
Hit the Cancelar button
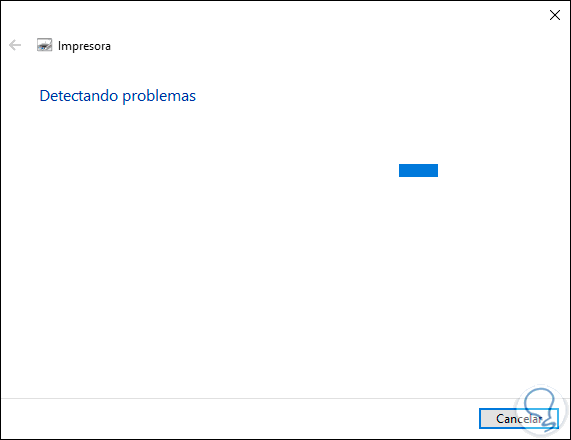click(519, 419)
